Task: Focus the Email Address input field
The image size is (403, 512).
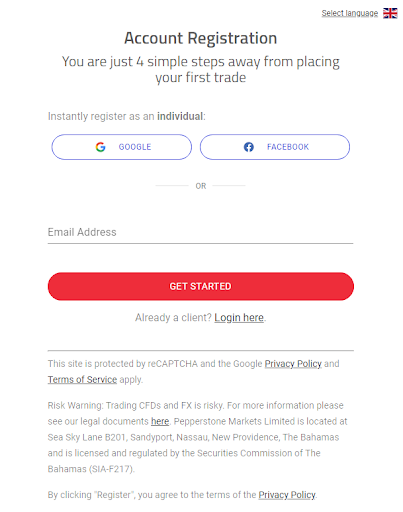Action: tap(200, 232)
